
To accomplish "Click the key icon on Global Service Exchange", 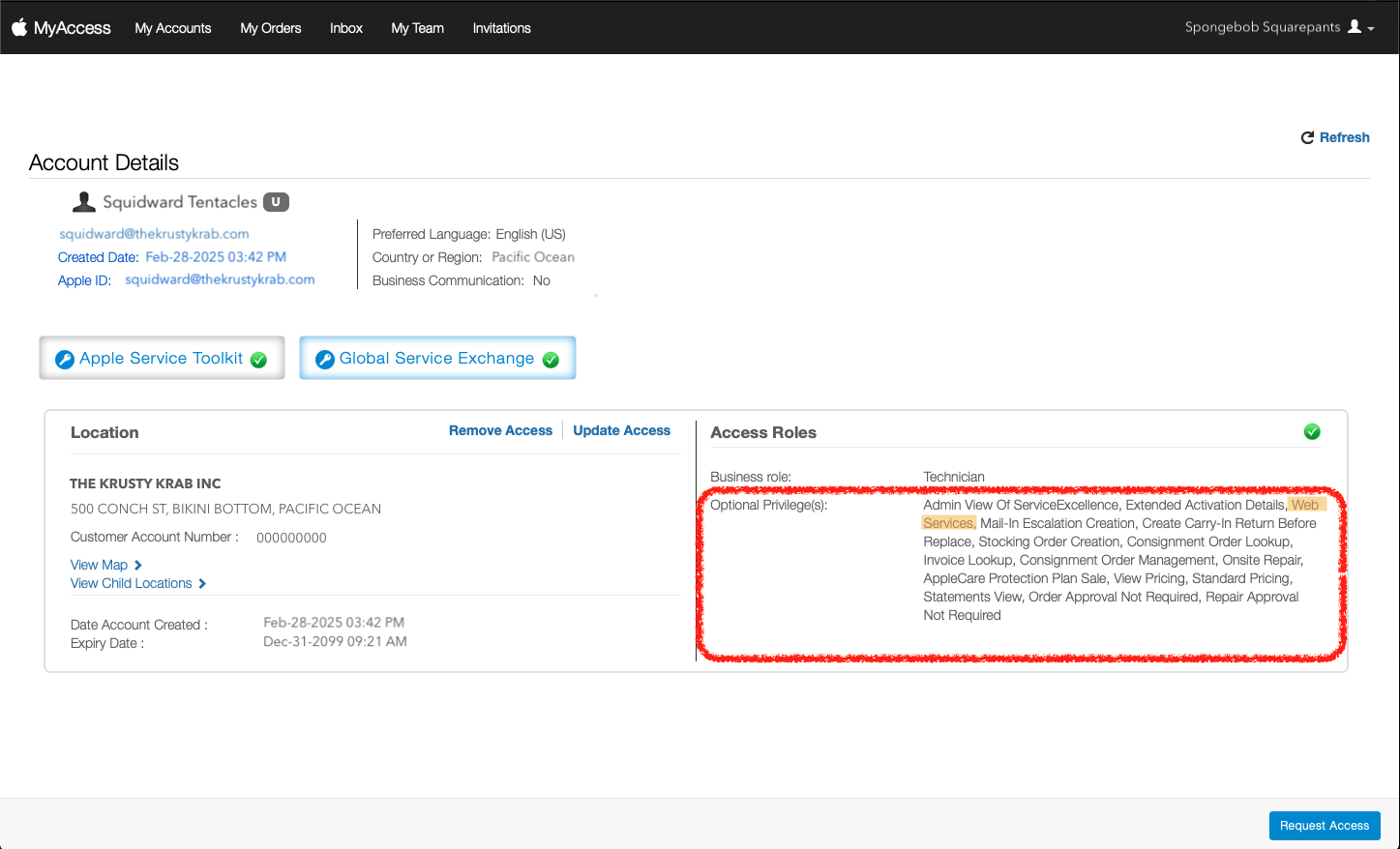I will click(x=325, y=360).
